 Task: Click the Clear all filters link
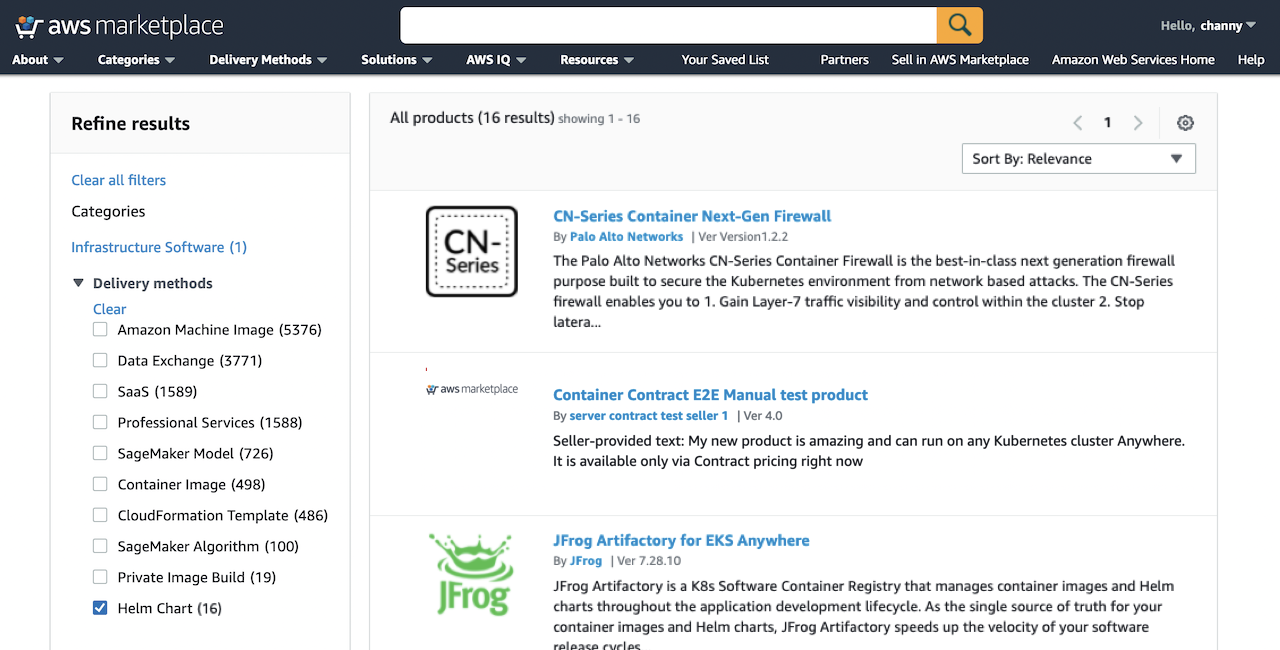coord(119,180)
